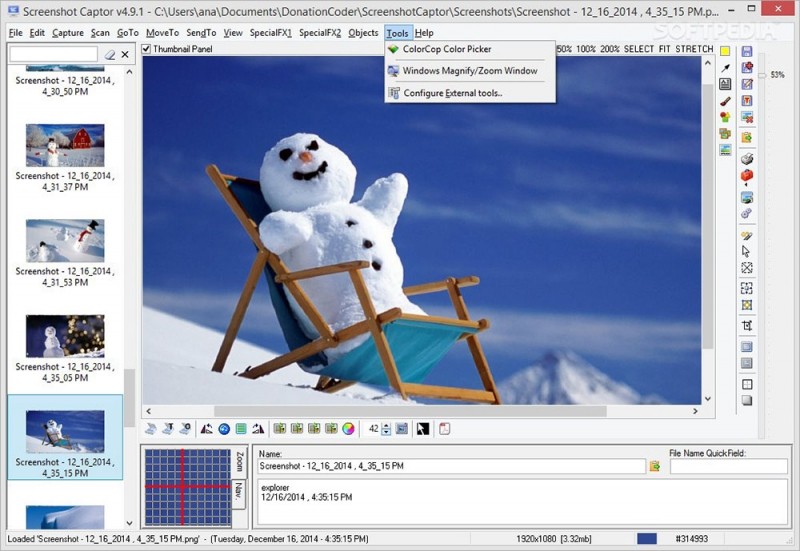Click the first scanner icon in bottom toolbar
The width and height of the screenshot is (800, 551).
[151, 429]
